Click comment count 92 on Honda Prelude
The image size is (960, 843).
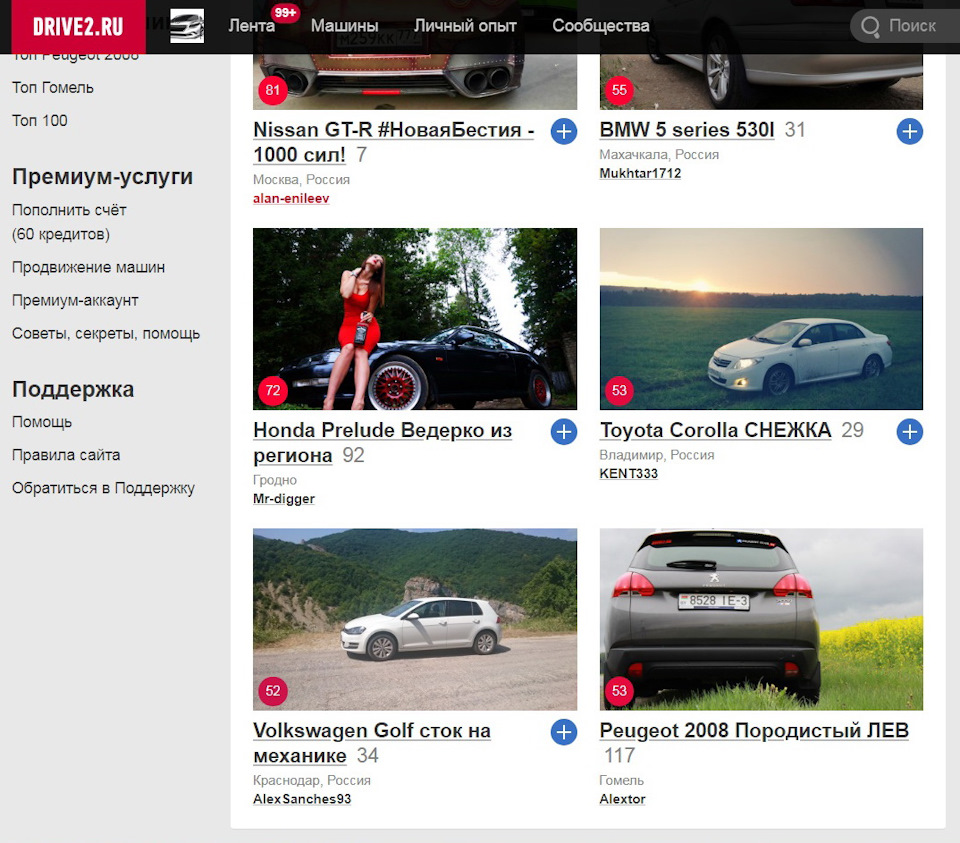(353, 455)
